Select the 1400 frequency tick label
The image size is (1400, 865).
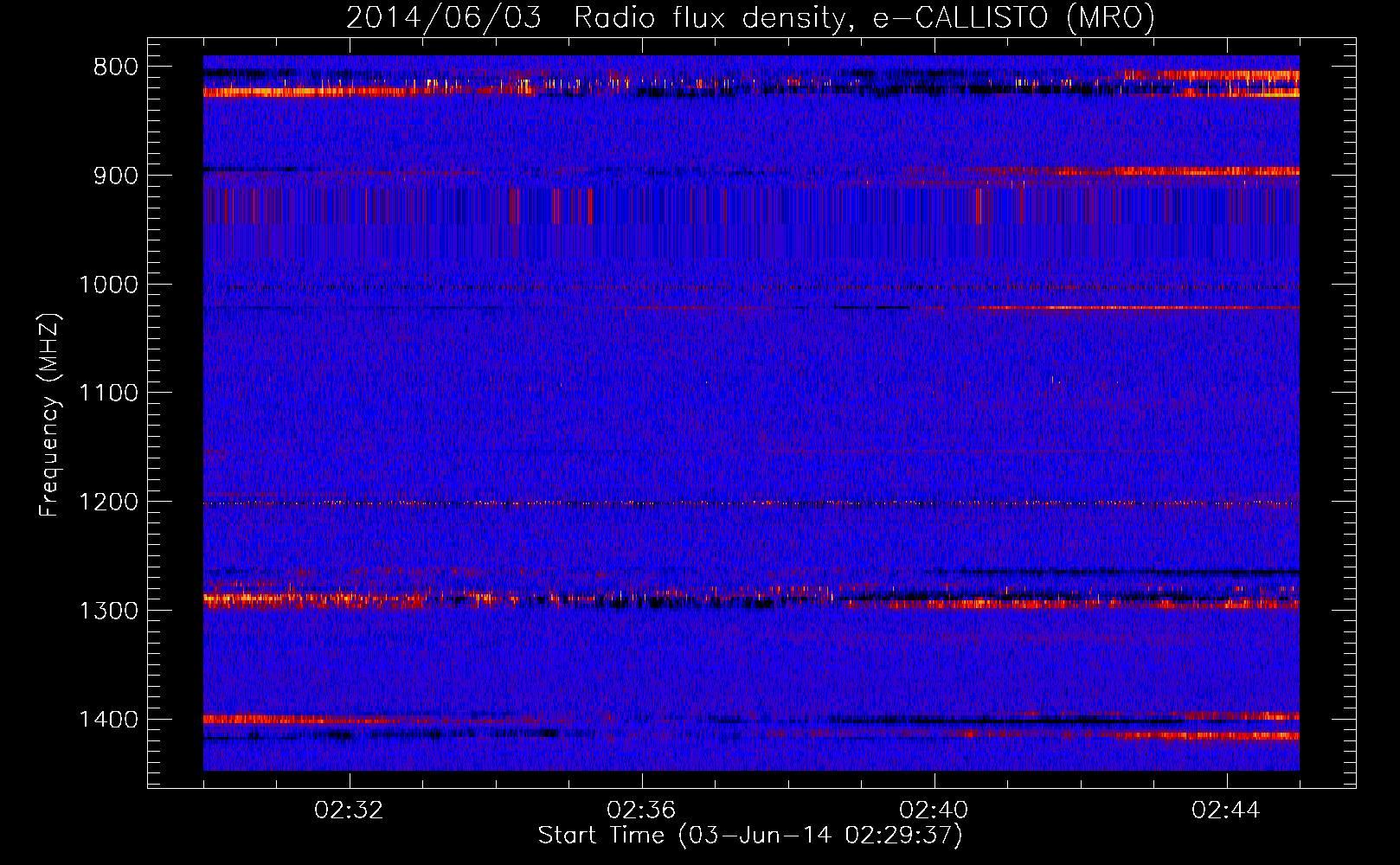click(107, 720)
